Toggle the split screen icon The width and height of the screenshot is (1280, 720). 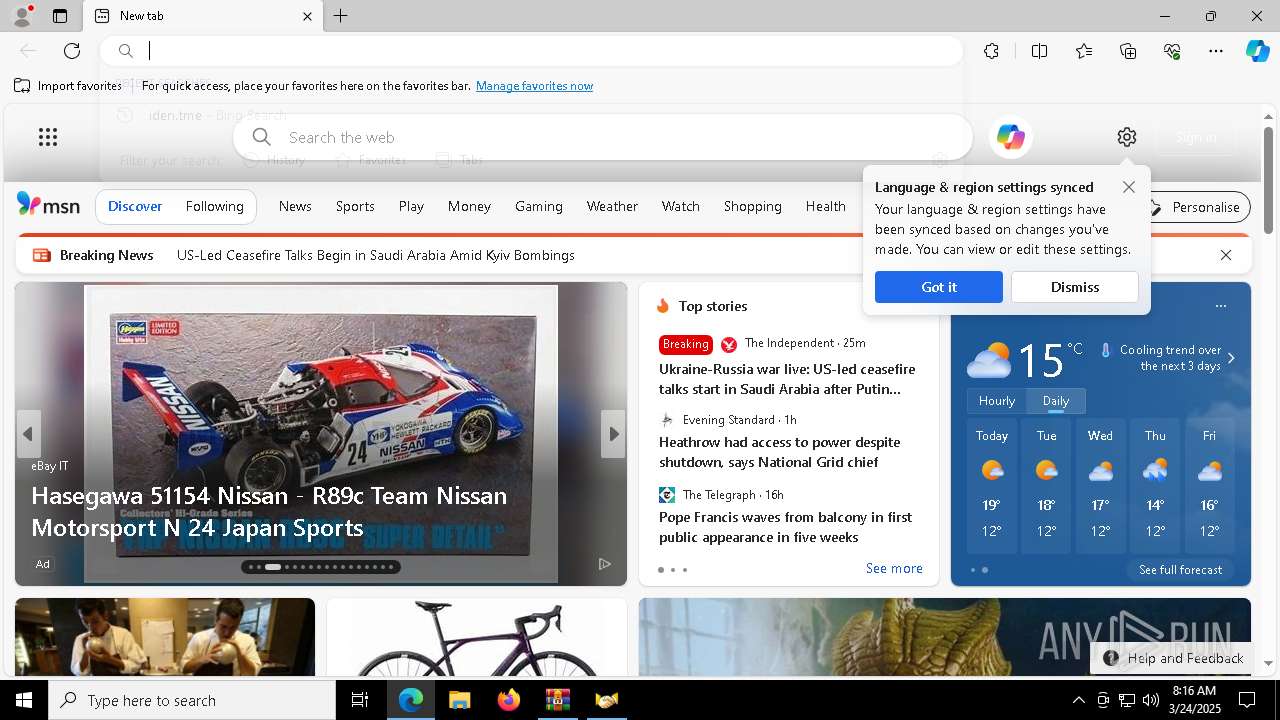tap(1039, 51)
